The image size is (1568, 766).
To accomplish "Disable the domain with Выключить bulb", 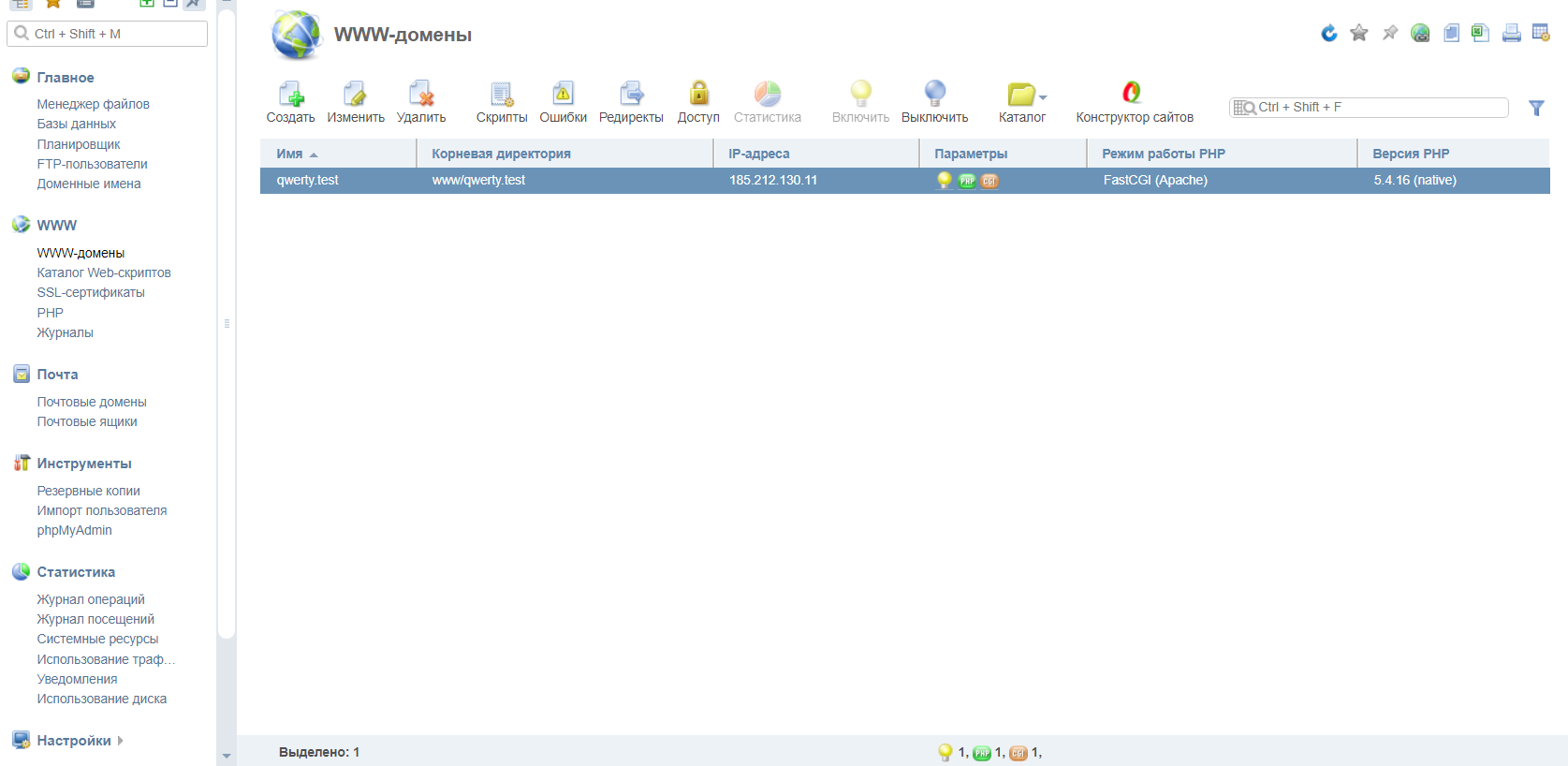I will coord(934,95).
